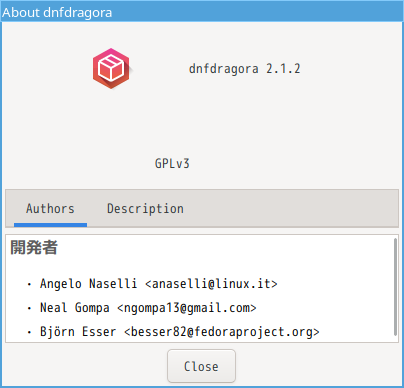
Task: Click the Close button
Action: [x=201, y=366]
